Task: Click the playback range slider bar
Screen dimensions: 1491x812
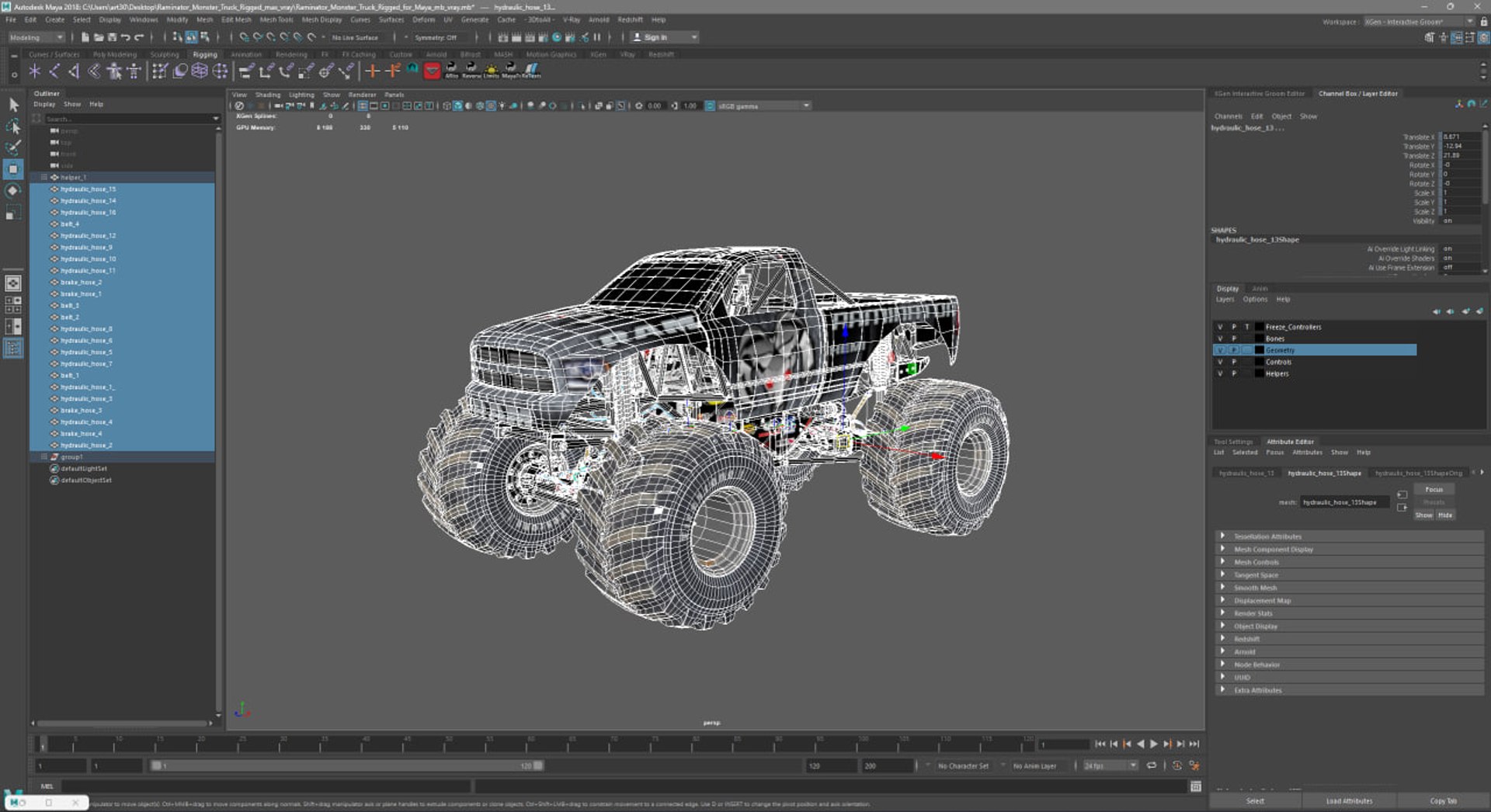Action: coord(346,765)
